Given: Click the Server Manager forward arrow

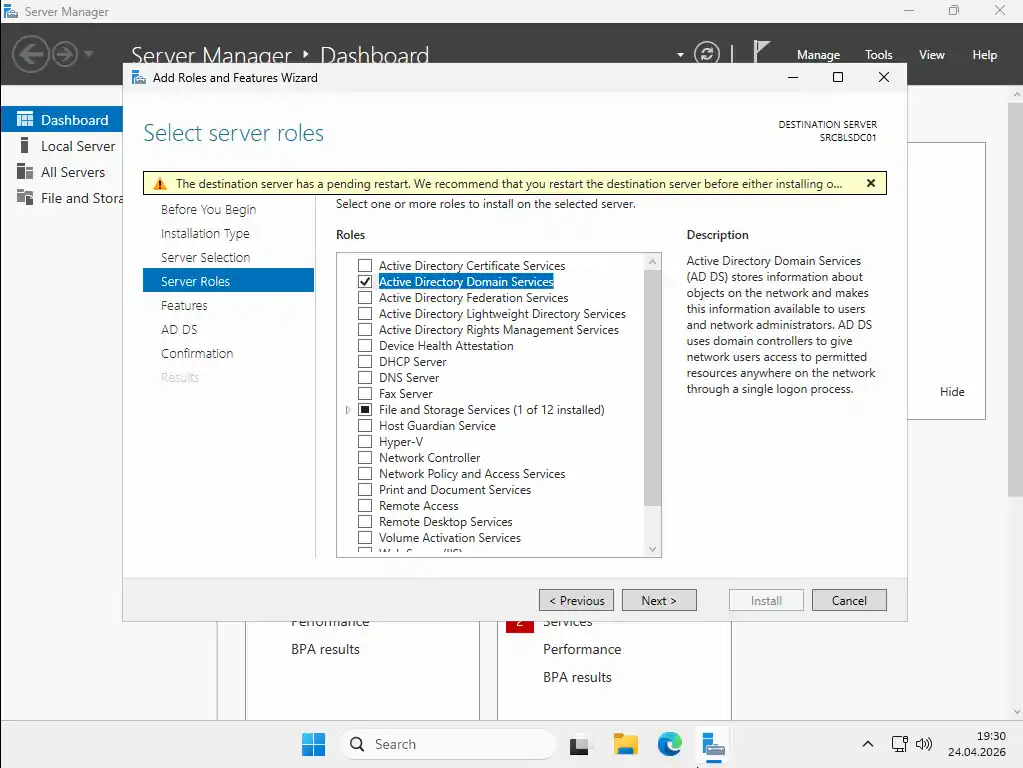Looking at the screenshot, I should pos(65,54).
